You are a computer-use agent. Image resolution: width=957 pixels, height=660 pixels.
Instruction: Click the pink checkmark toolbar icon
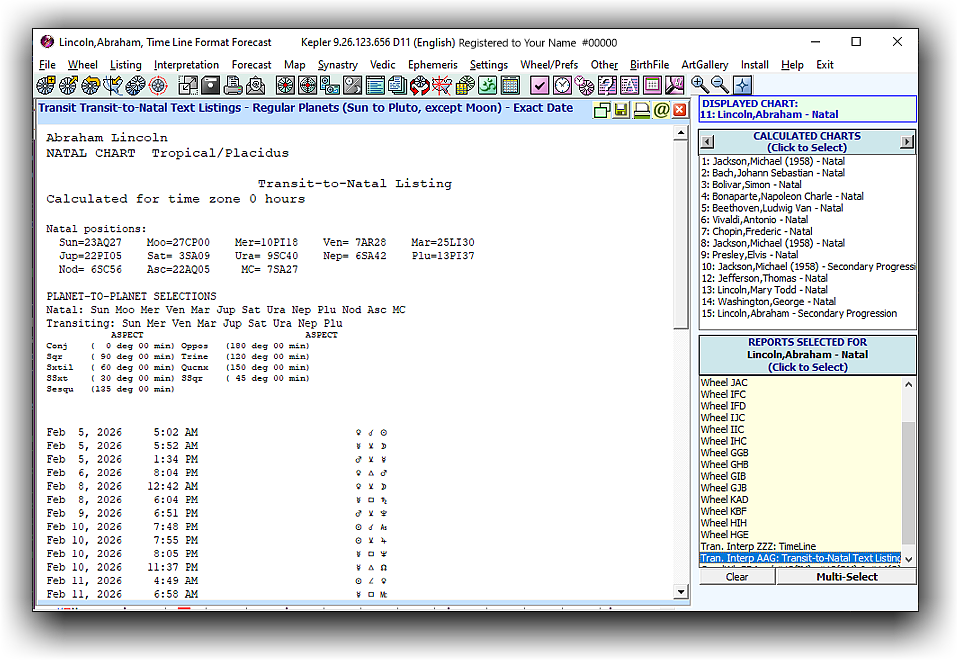pyautogui.click(x=539, y=86)
